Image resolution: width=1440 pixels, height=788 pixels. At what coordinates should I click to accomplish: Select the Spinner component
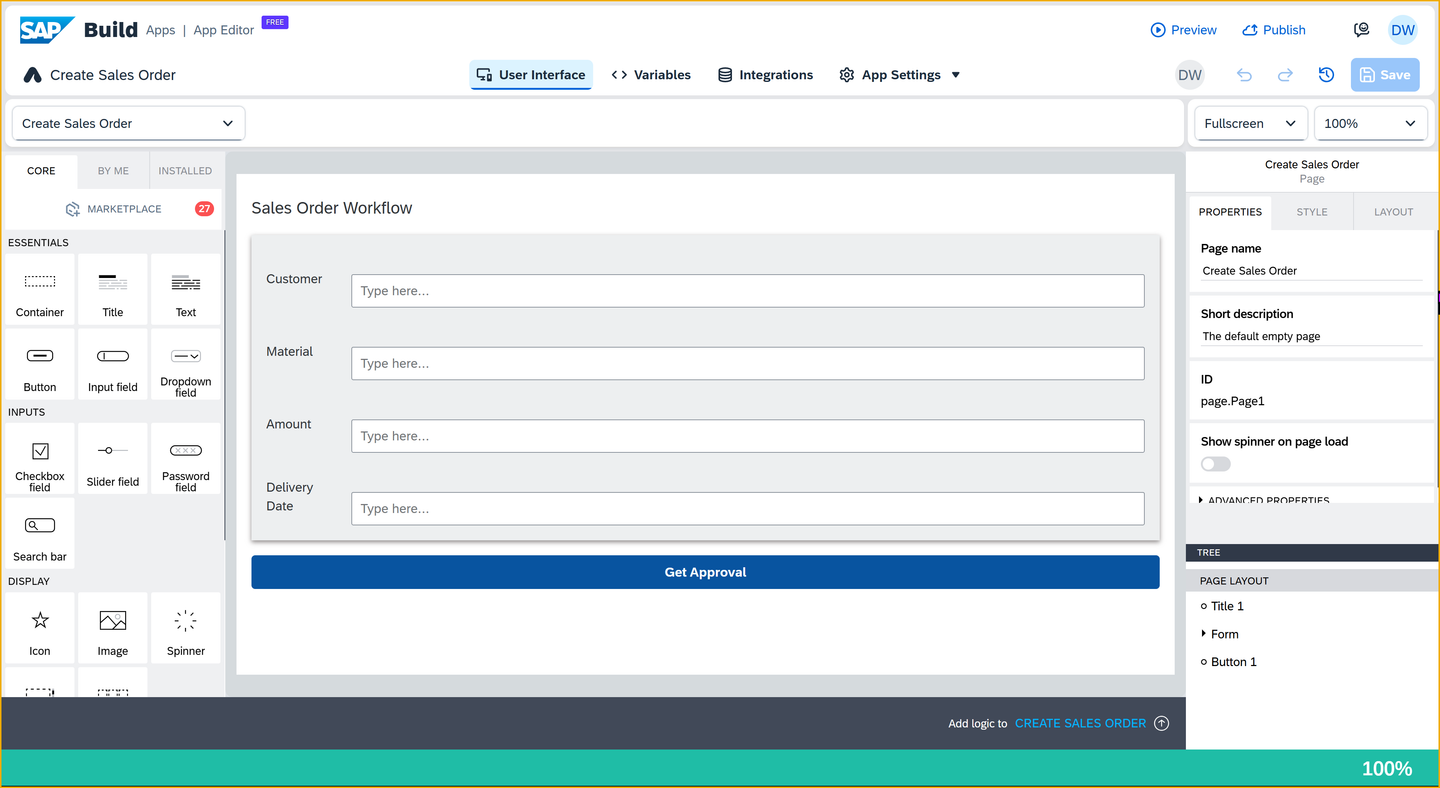pyautogui.click(x=186, y=628)
